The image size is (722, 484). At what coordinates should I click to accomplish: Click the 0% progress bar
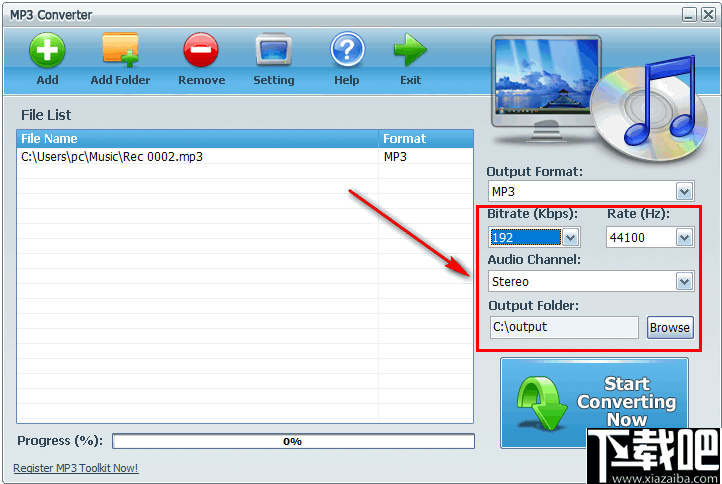[x=293, y=441]
